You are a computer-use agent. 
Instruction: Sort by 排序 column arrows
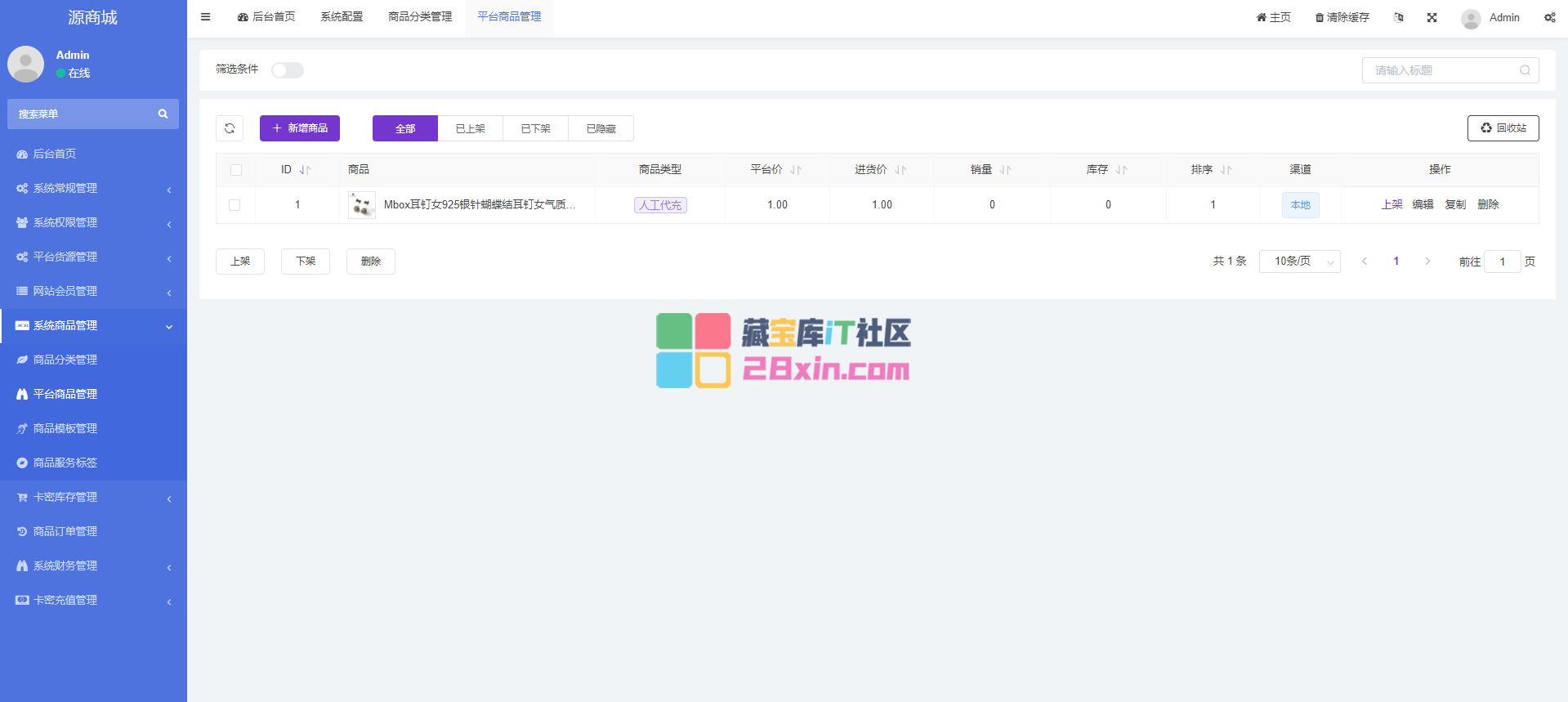tap(1226, 170)
